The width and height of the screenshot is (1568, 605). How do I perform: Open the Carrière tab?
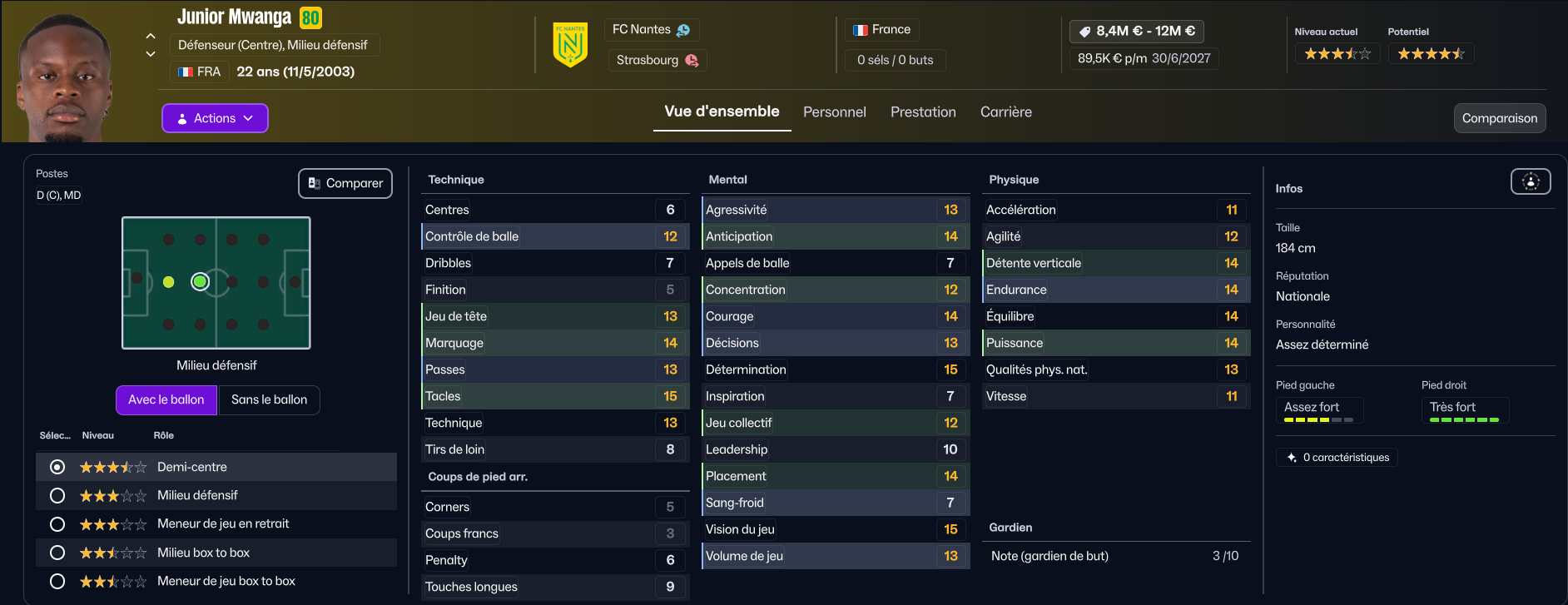[1005, 112]
